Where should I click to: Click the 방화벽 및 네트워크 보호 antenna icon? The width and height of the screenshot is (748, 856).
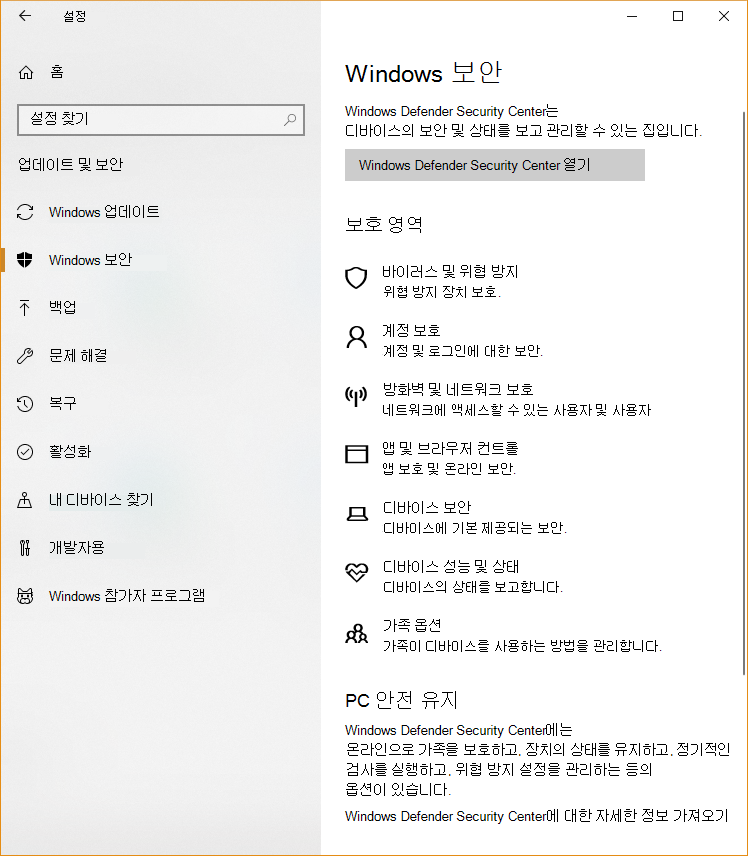(356, 396)
